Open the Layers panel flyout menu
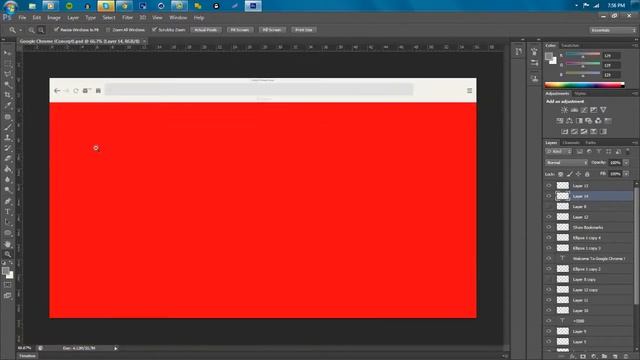 pyautogui.click(x=635, y=143)
